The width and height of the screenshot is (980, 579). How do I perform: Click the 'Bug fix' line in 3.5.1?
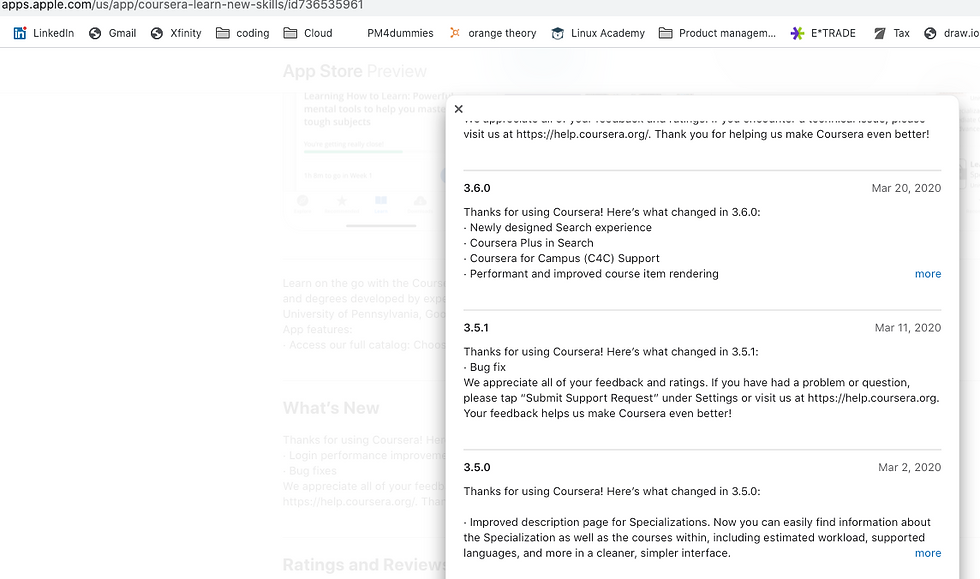click(x=485, y=367)
